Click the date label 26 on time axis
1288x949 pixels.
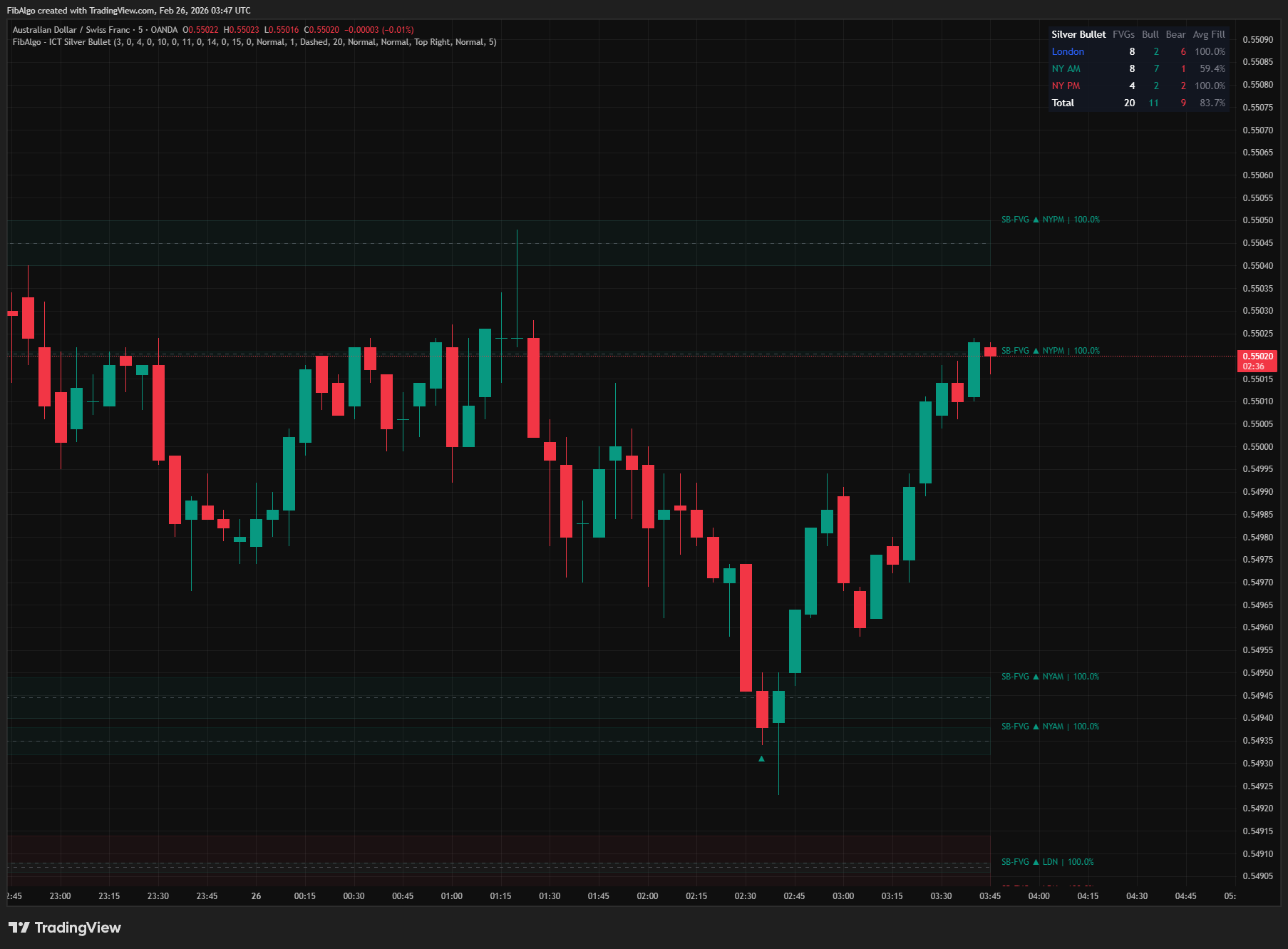point(256,896)
